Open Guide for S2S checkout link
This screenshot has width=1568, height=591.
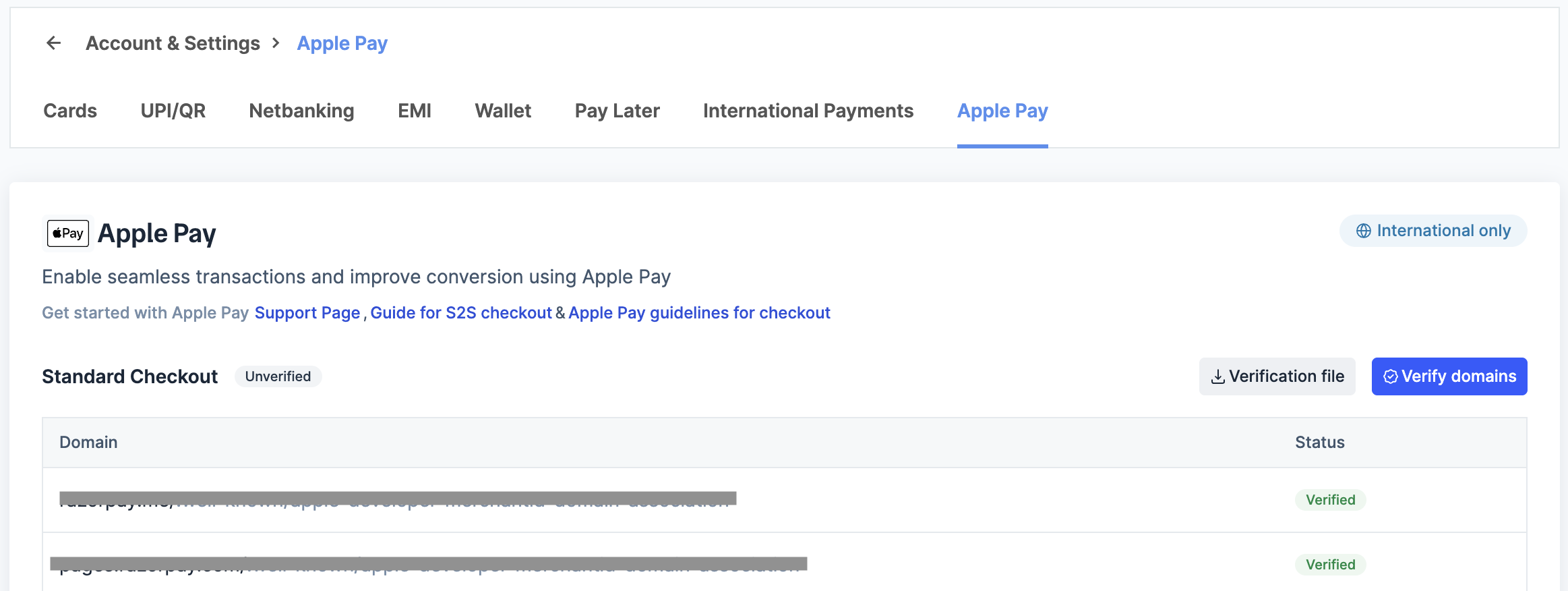[461, 313]
